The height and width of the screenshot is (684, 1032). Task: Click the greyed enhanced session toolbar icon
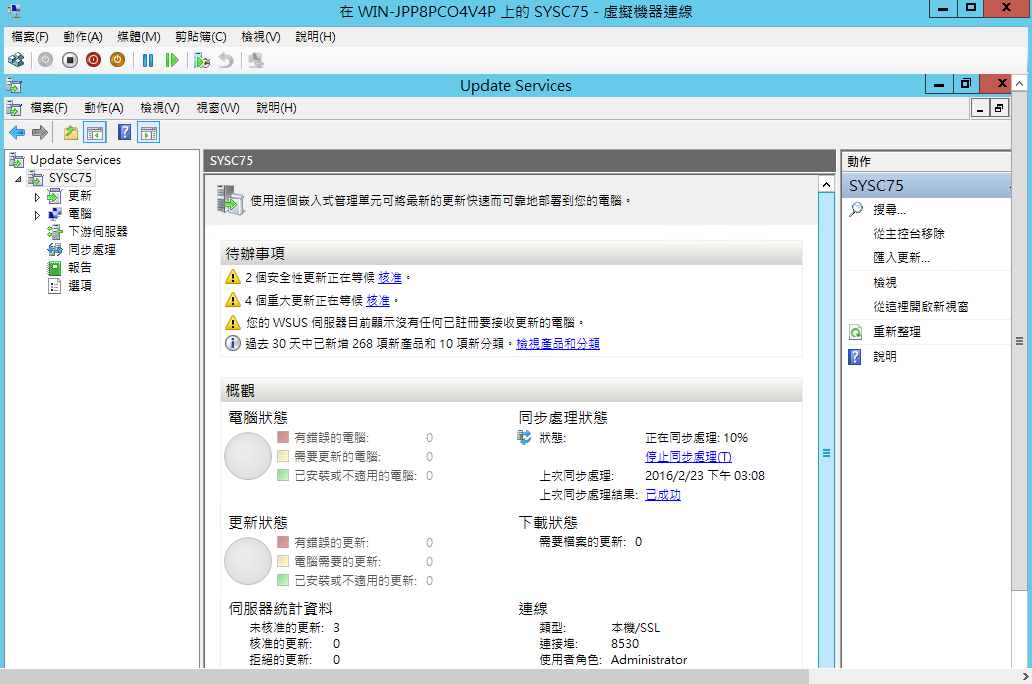pyautogui.click(x=256, y=61)
